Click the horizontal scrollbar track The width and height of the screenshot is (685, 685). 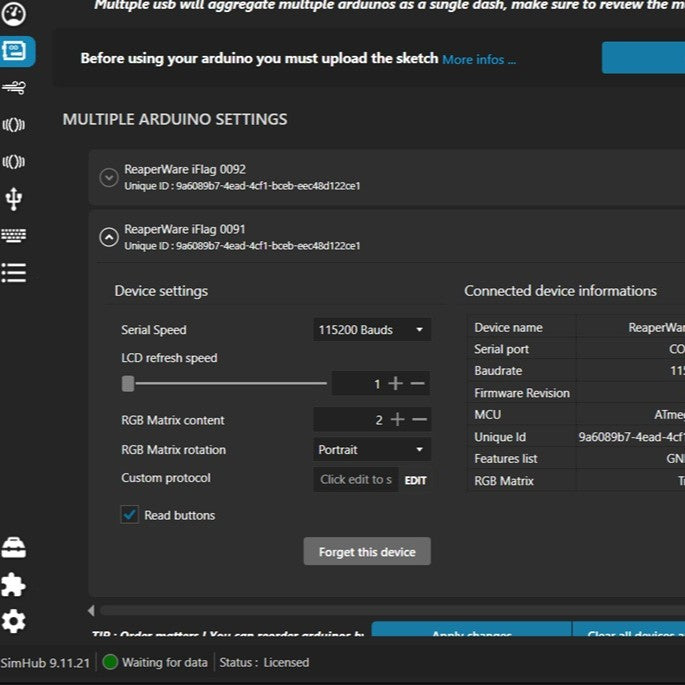point(392,610)
